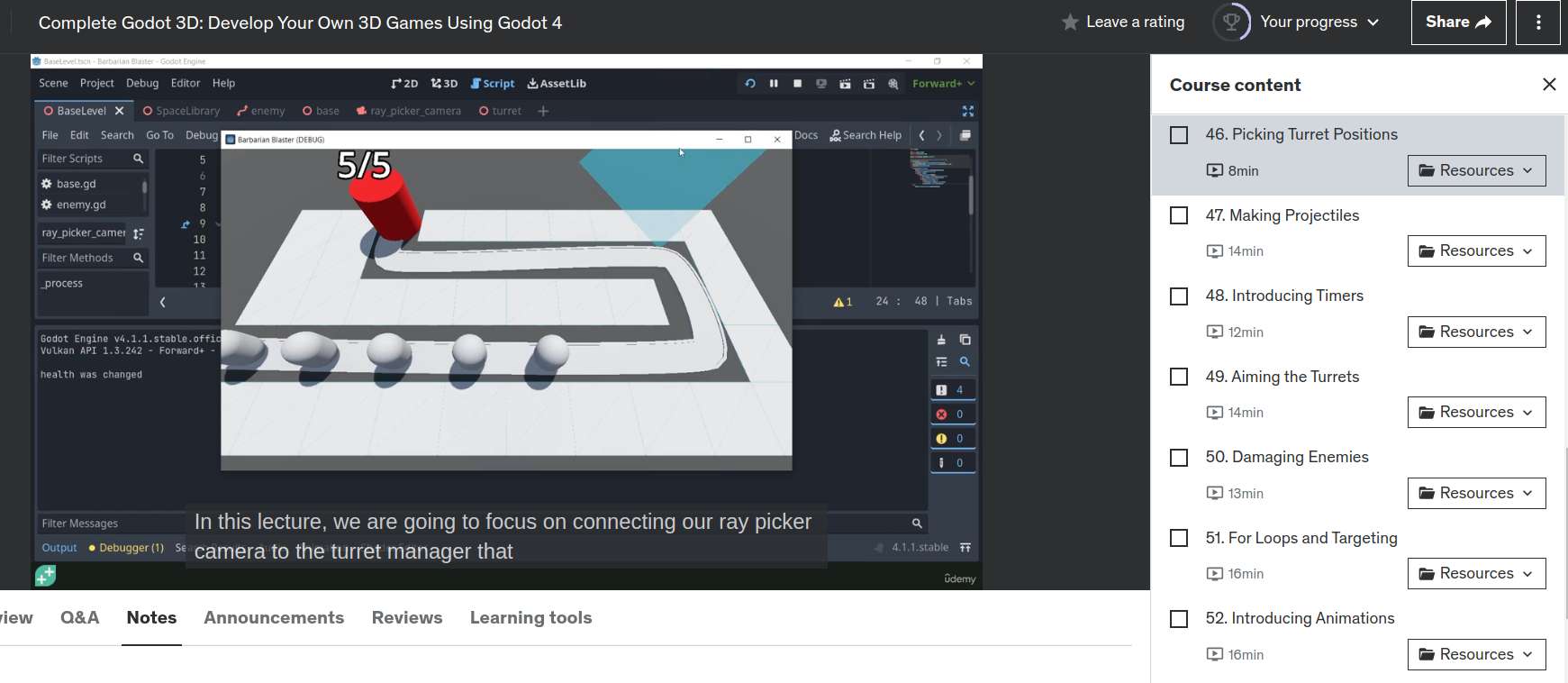Close the BaseLevel scene tab
The width and height of the screenshot is (1568, 683).
pyautogui.click(x=119, y=111)
